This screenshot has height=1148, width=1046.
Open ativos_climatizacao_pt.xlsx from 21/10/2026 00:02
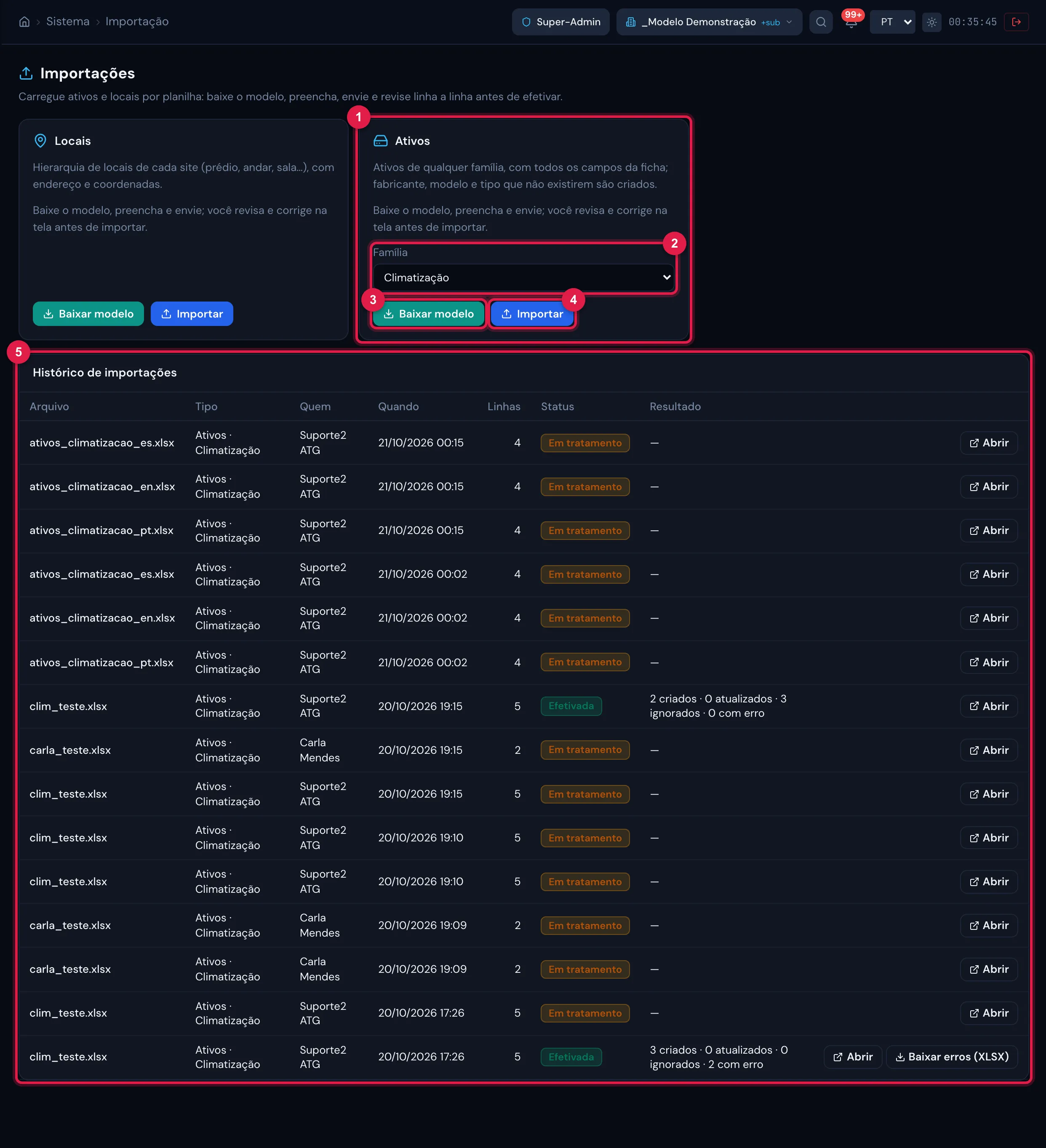pos(988,662)
